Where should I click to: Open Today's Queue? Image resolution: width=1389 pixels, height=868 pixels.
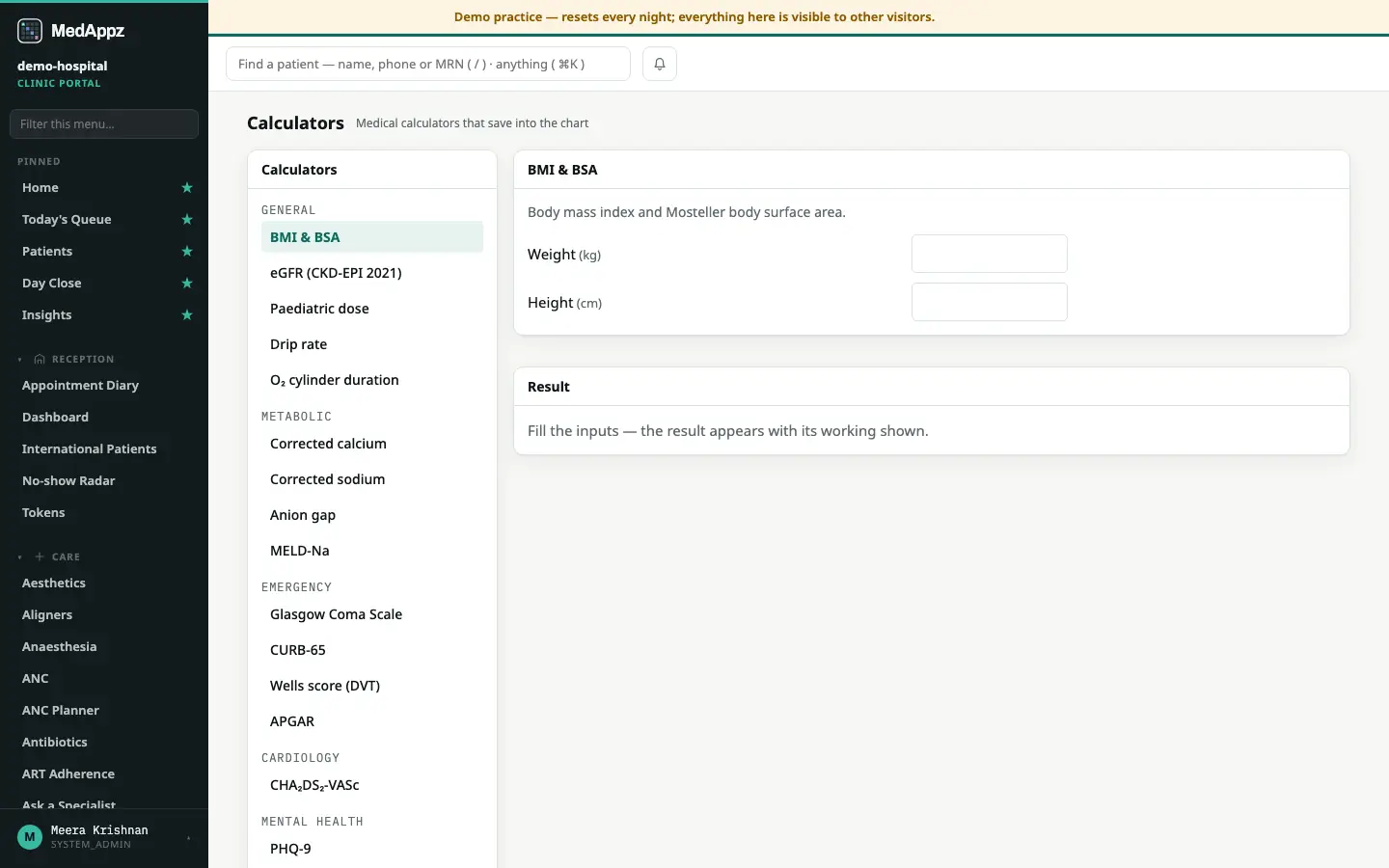[67, 220]
